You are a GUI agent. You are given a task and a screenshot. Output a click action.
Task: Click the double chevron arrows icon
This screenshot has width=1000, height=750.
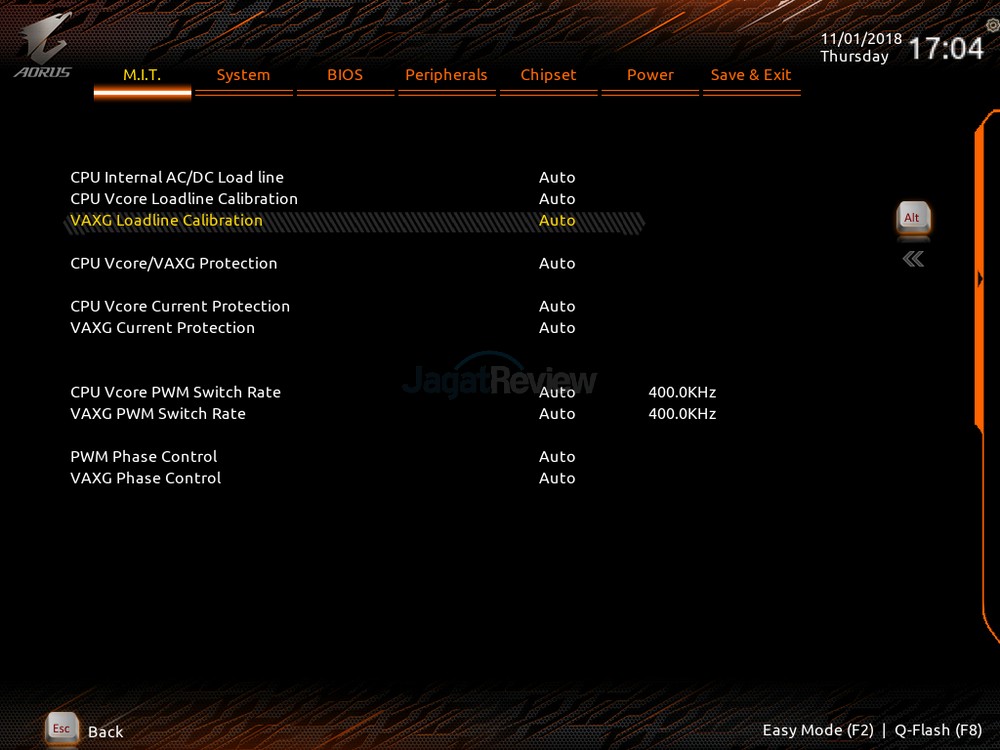pyautogui.click(x=912, y=260)
